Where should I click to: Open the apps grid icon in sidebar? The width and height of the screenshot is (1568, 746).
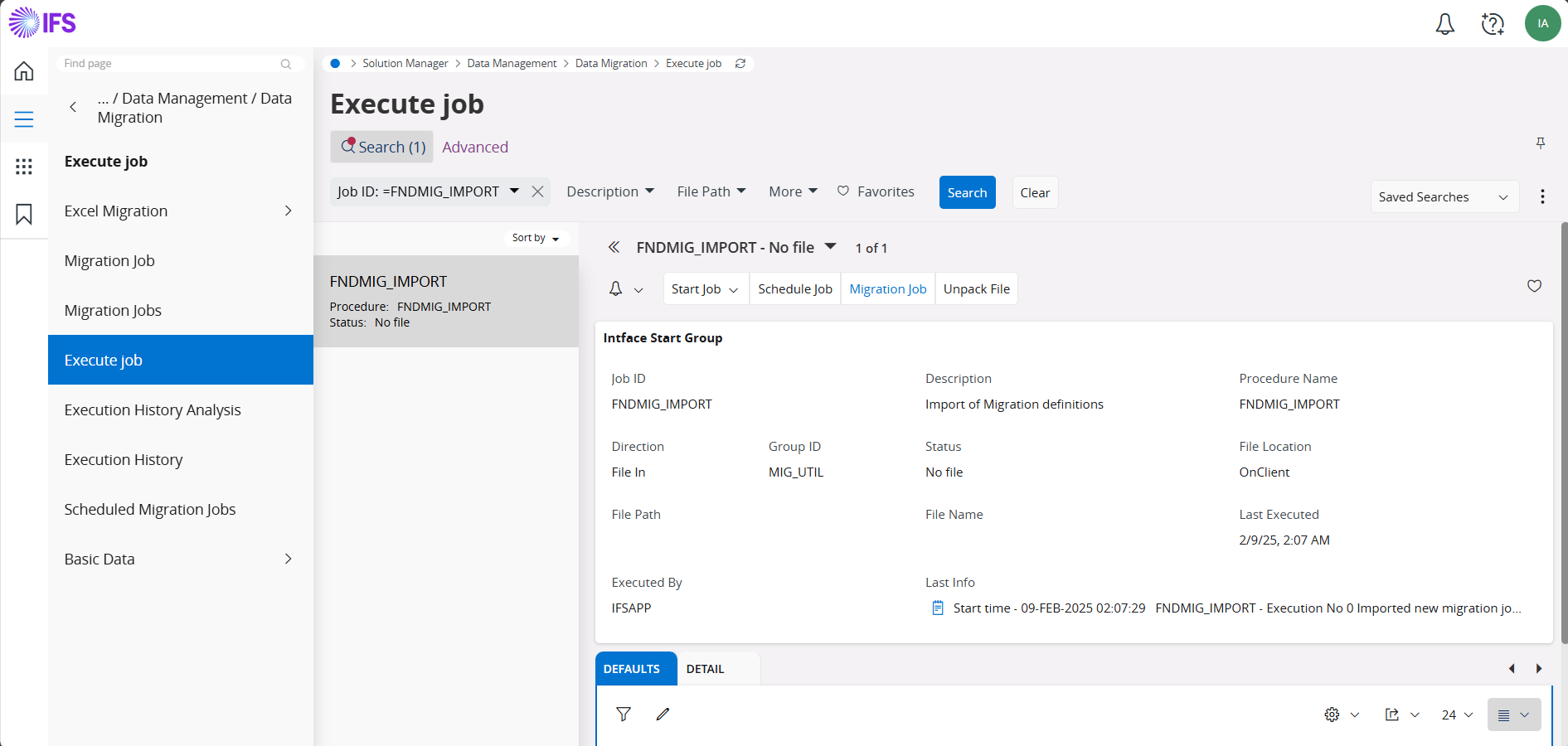[x=24, y=167]
